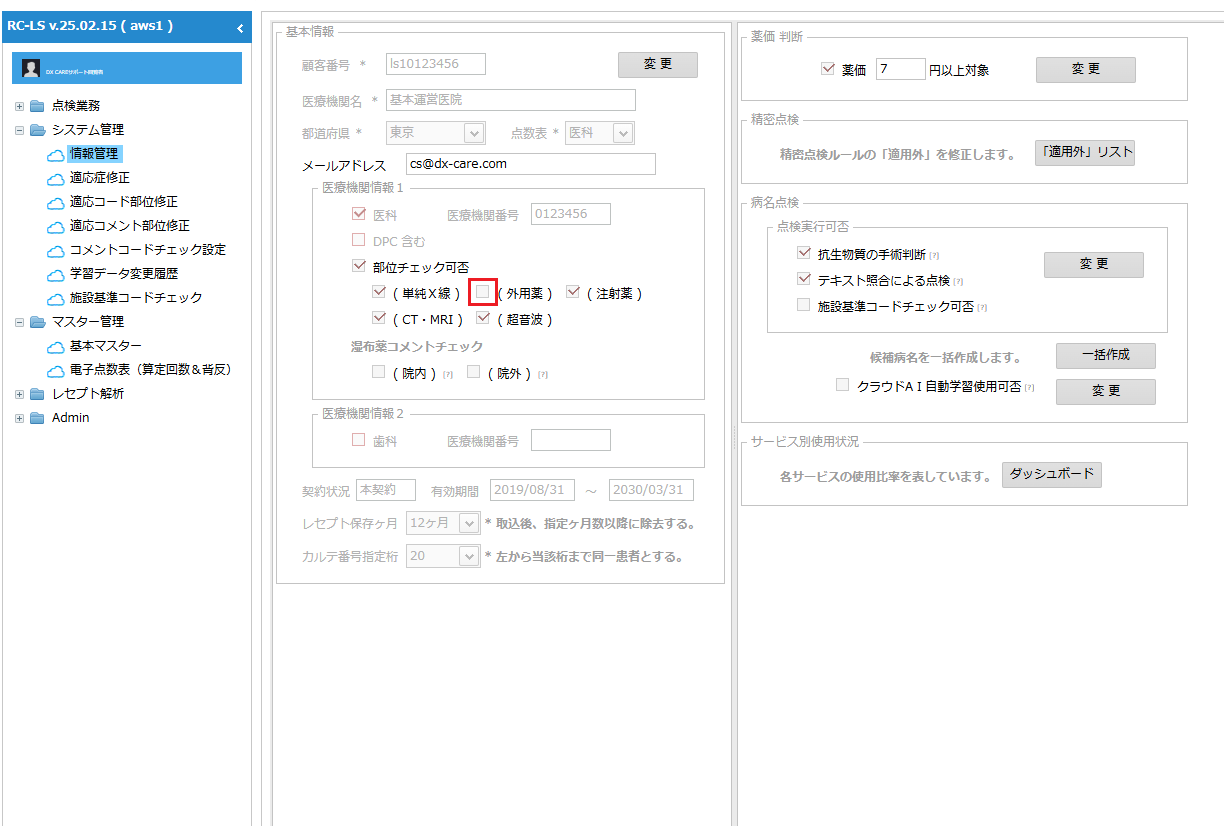Click the folder icon beside システム管理

pyautogui.click(x=37, y=130)
